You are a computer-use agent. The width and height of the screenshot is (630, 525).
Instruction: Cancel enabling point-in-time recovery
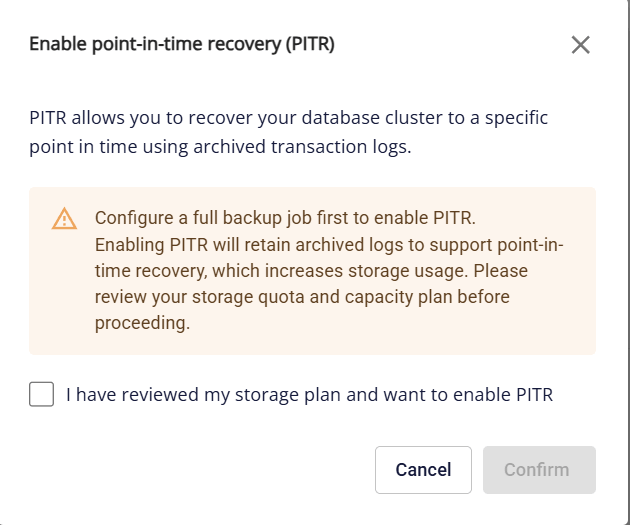[x=423, y=470]
